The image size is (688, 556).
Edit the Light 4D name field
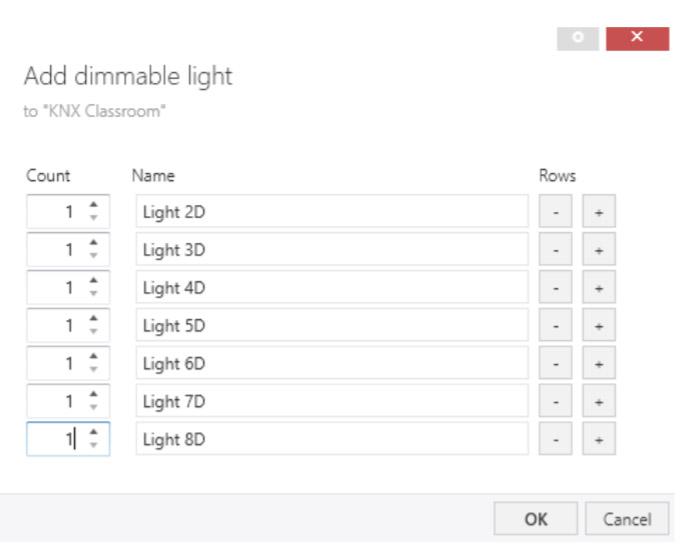[331, 288]
